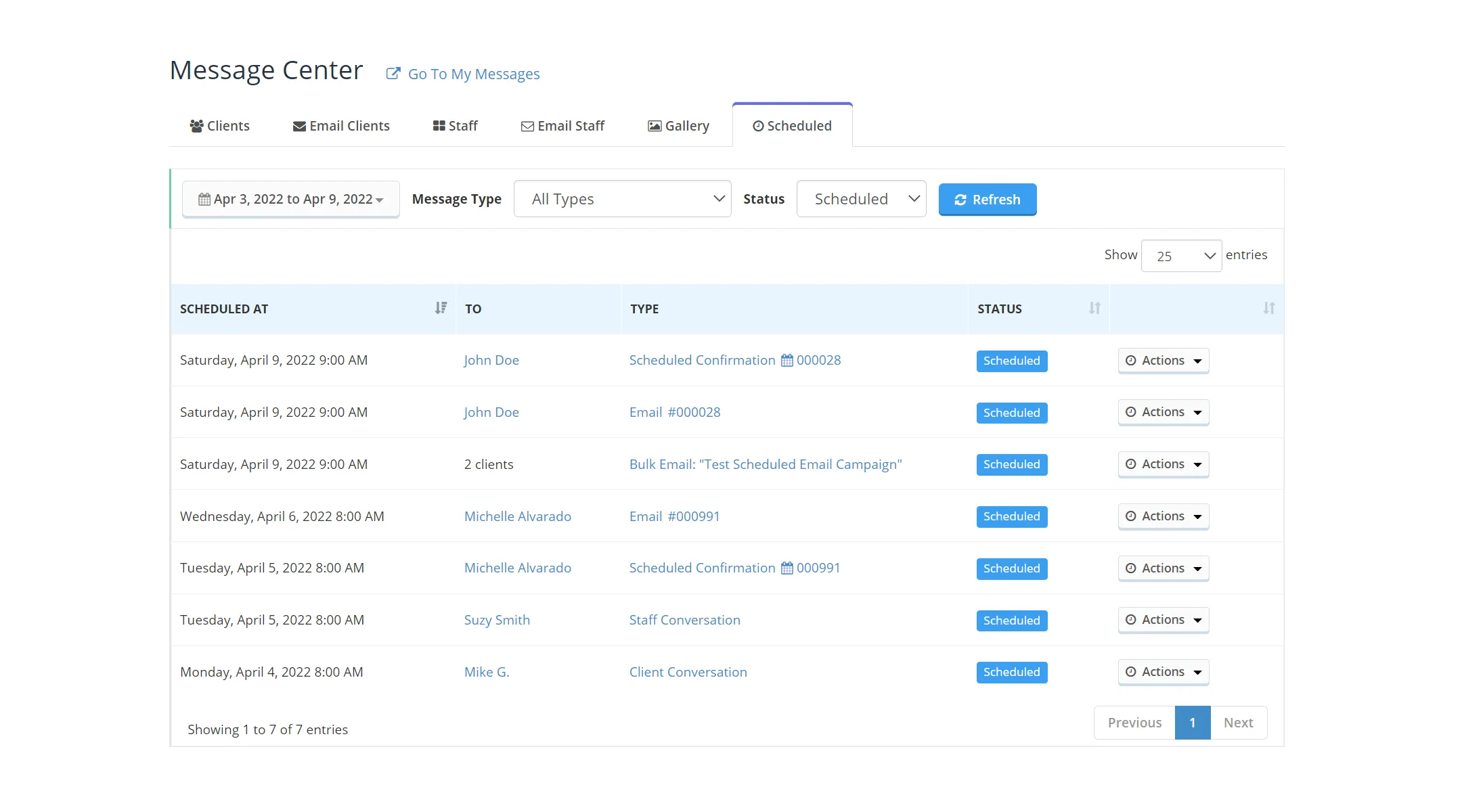Image resolution: width=1462 pixels, height=812 pixels.
Task: Open John Doe in the Scheduled Confirmation row
Action: pos(491,361)
